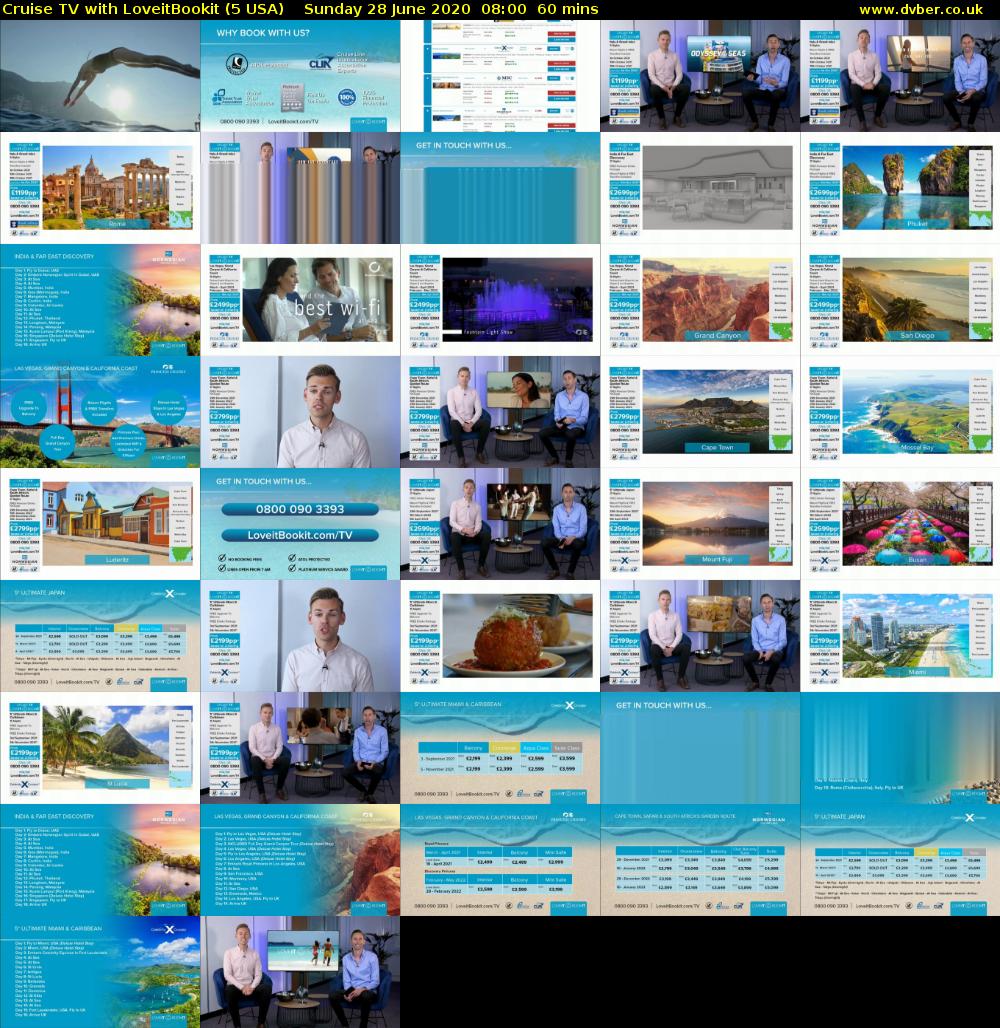Click the Platinum Service Award checkmark
Screen dimensions: 1000x1028
click(x=292, y=568)
